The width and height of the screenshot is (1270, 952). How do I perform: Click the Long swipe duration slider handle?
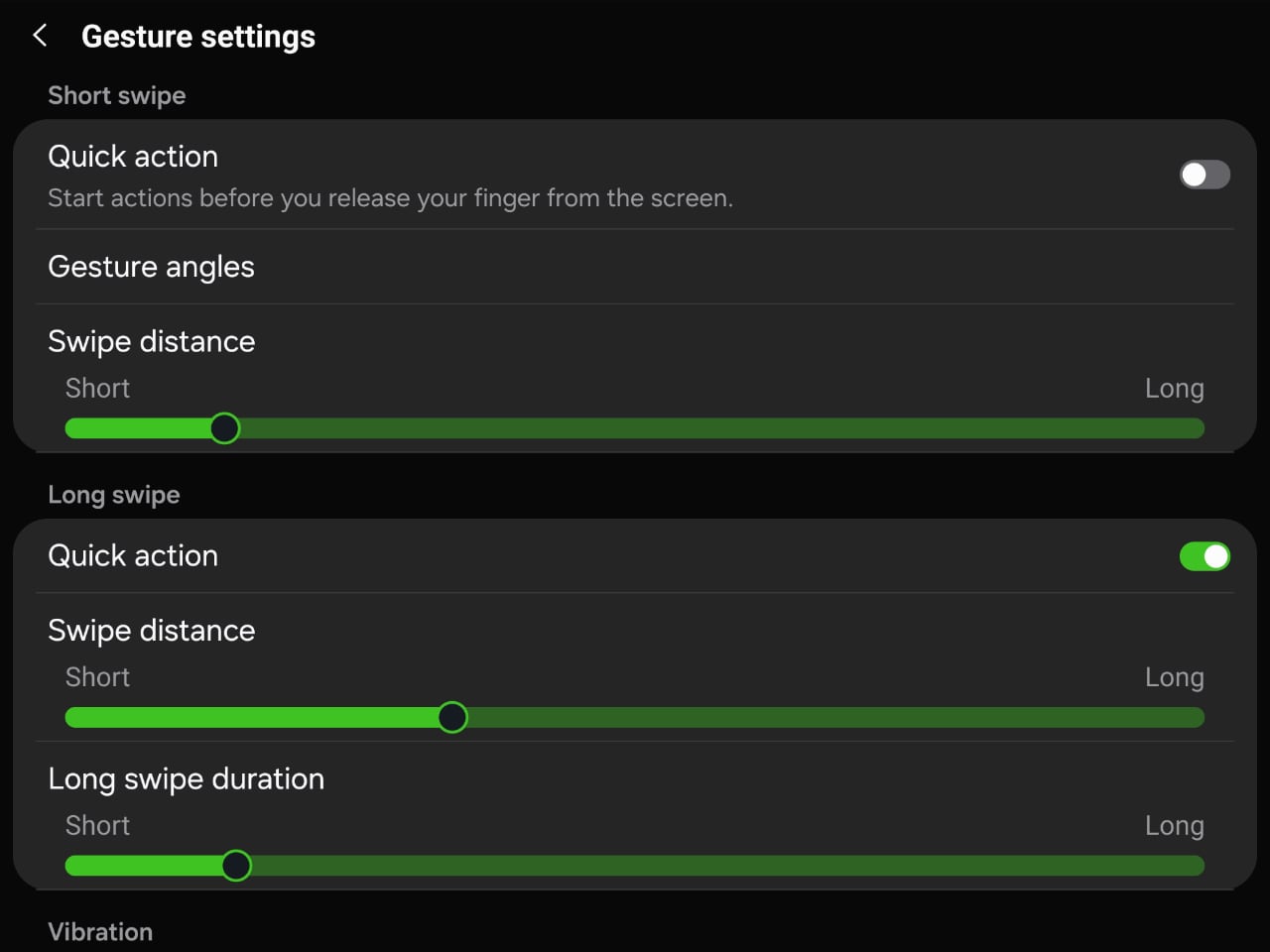236,866
